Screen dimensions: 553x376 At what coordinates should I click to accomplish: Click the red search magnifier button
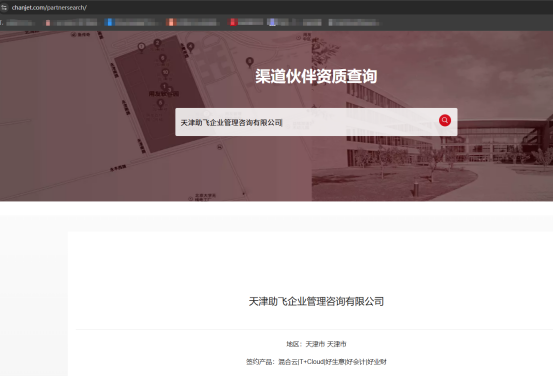point(445,120)
